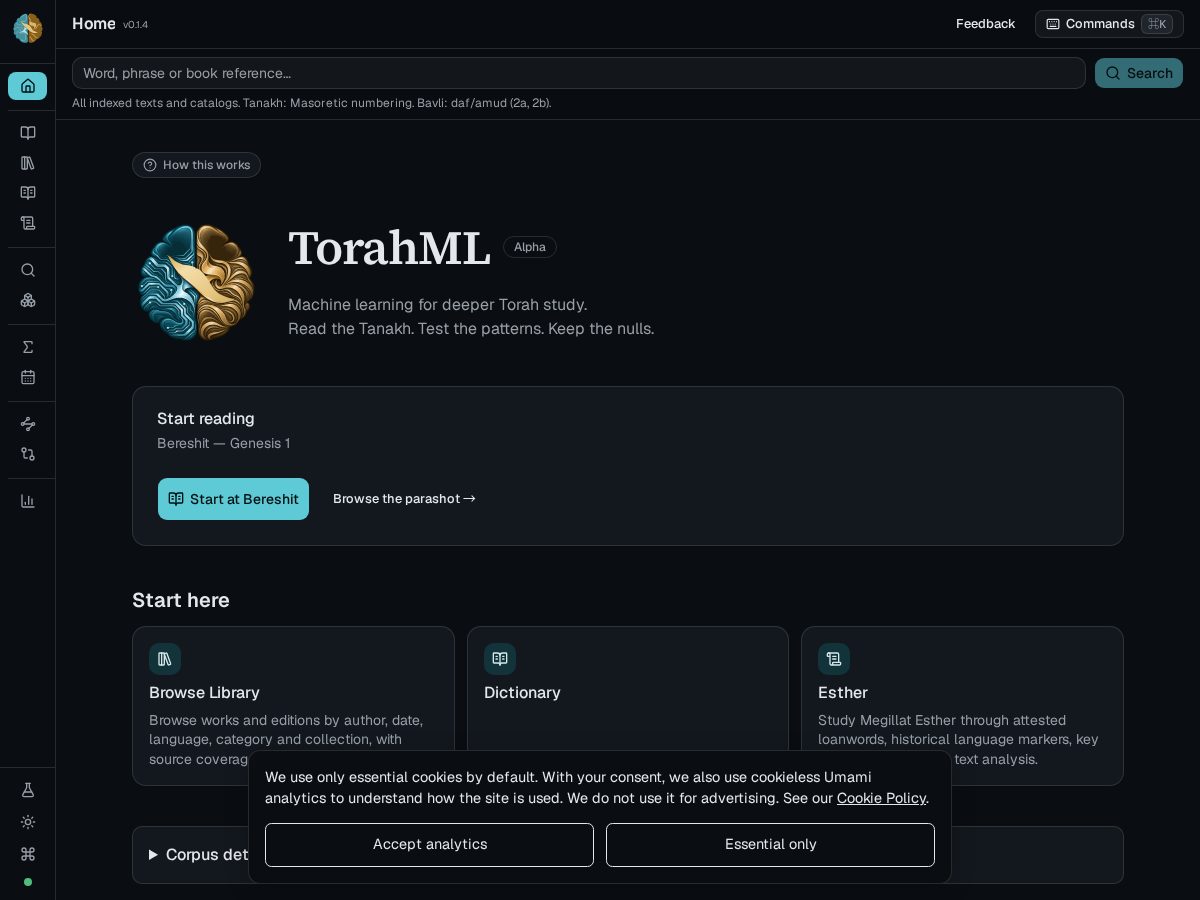Open the dictionary icon in sidebar
1200x900 pixels.
(x=28, y=193)
